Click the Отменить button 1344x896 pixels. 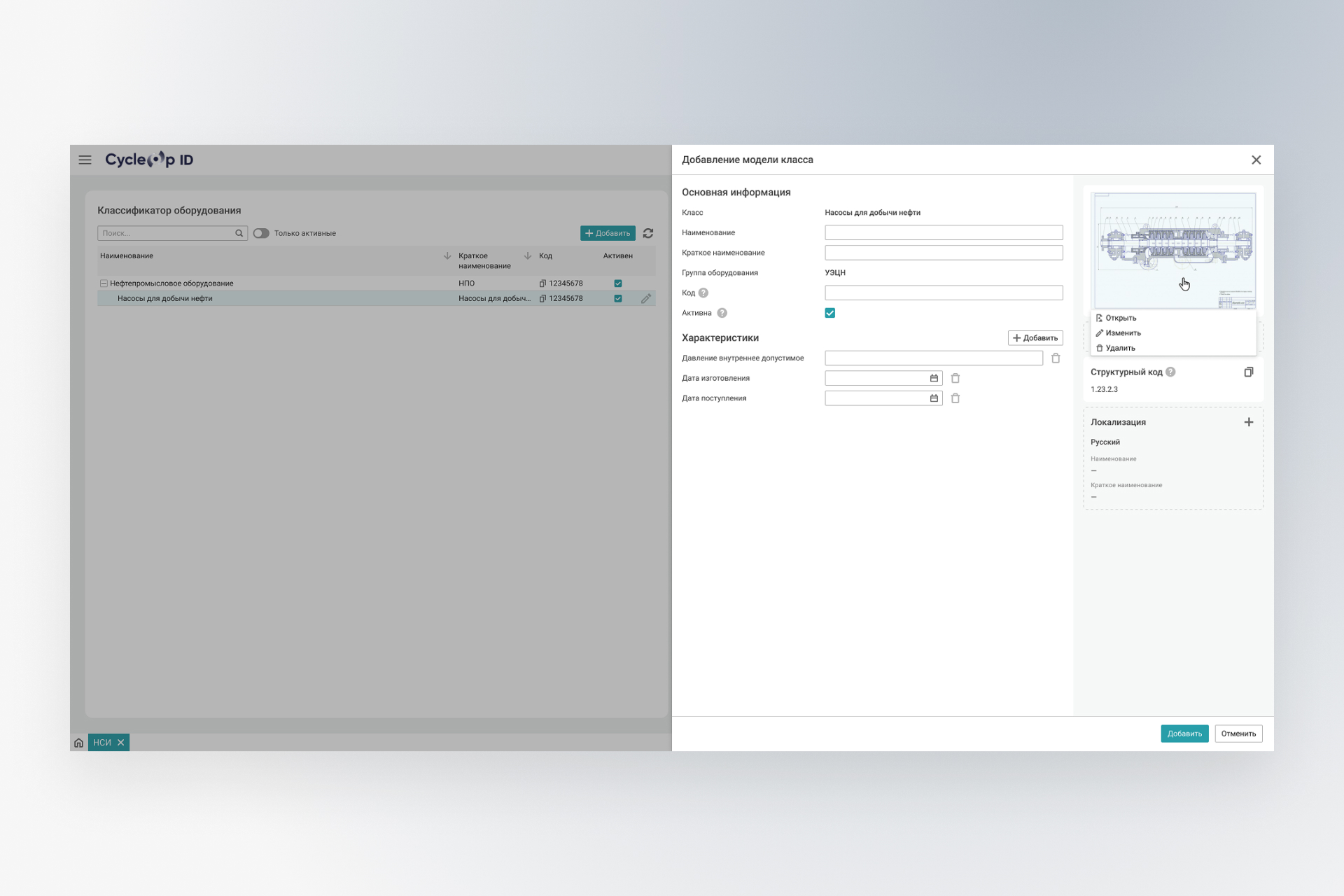coord(1238,734)
